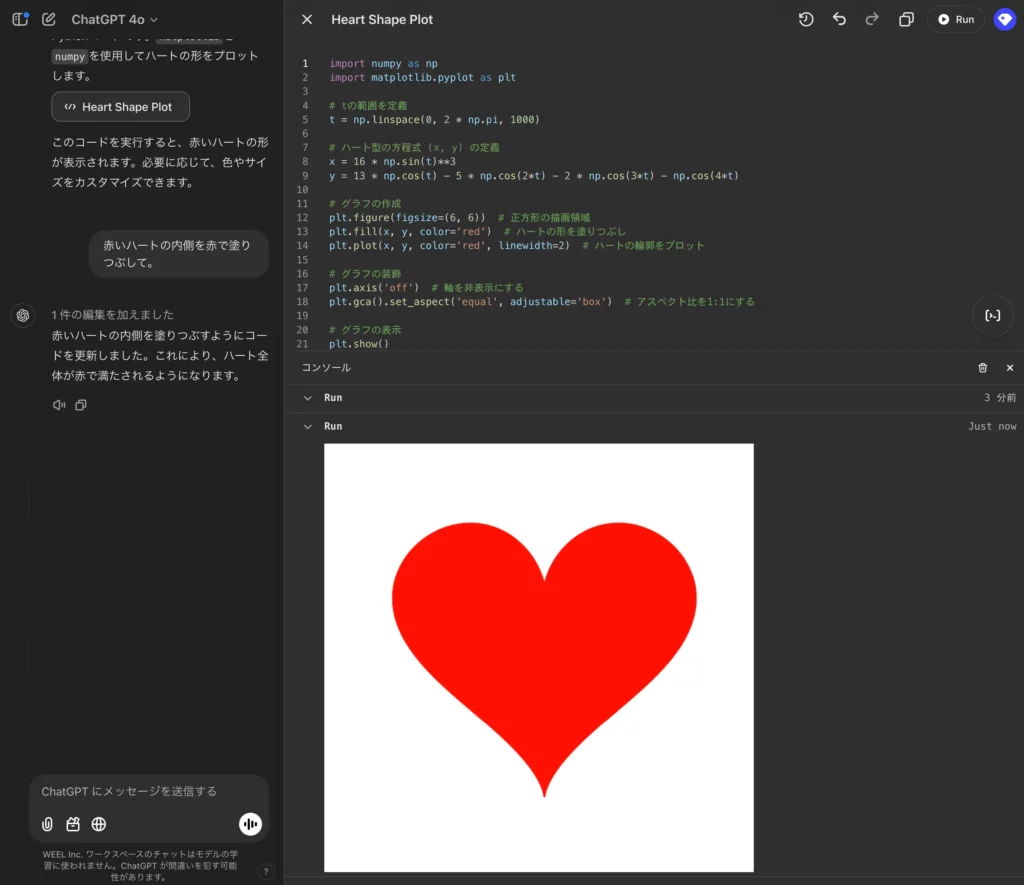Copy the canvas code
This screenshot has width=1024, height=885.
pos(906,19)
